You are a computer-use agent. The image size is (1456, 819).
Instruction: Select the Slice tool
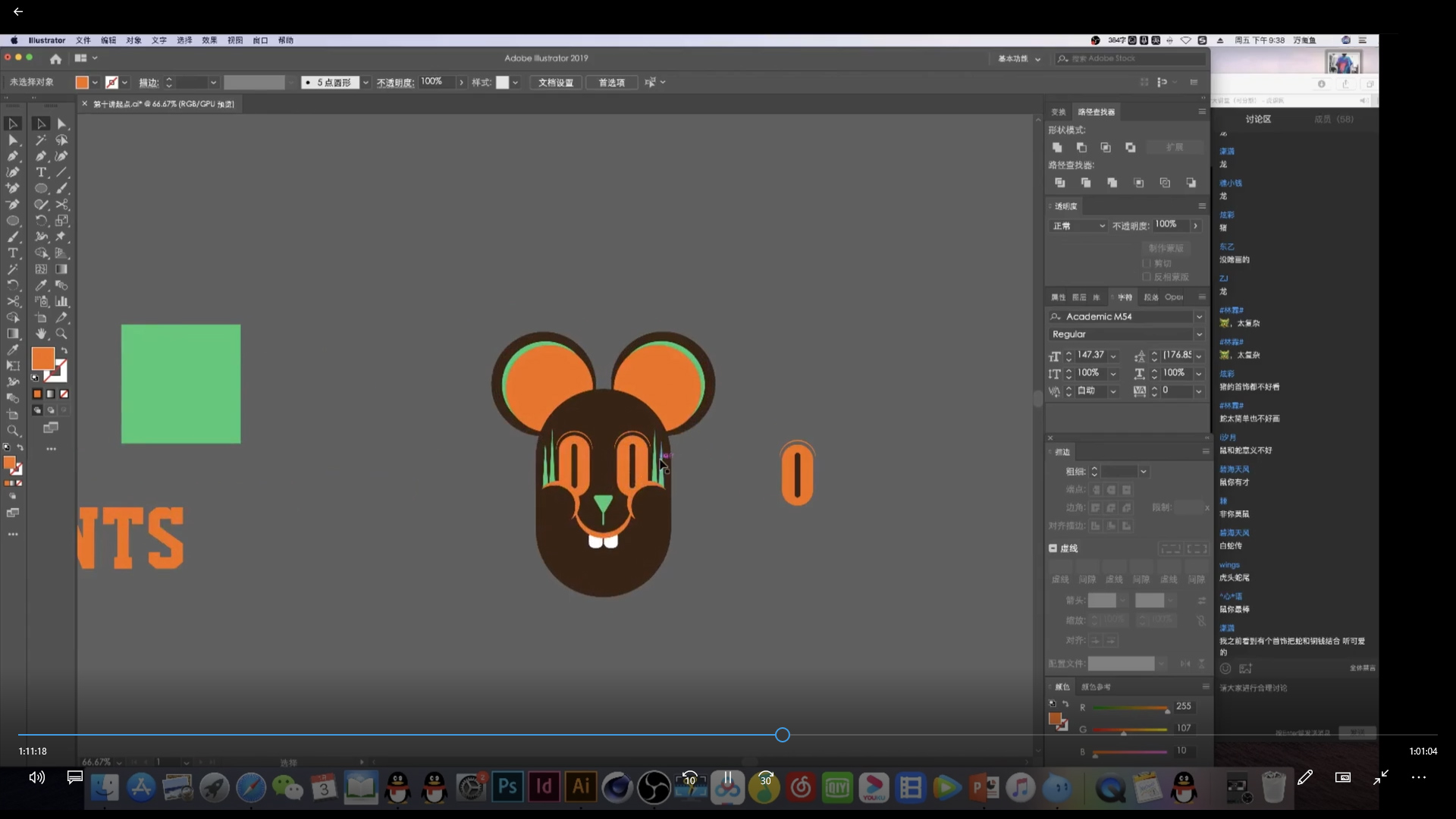pyautogui.click(x=62, y=318)
